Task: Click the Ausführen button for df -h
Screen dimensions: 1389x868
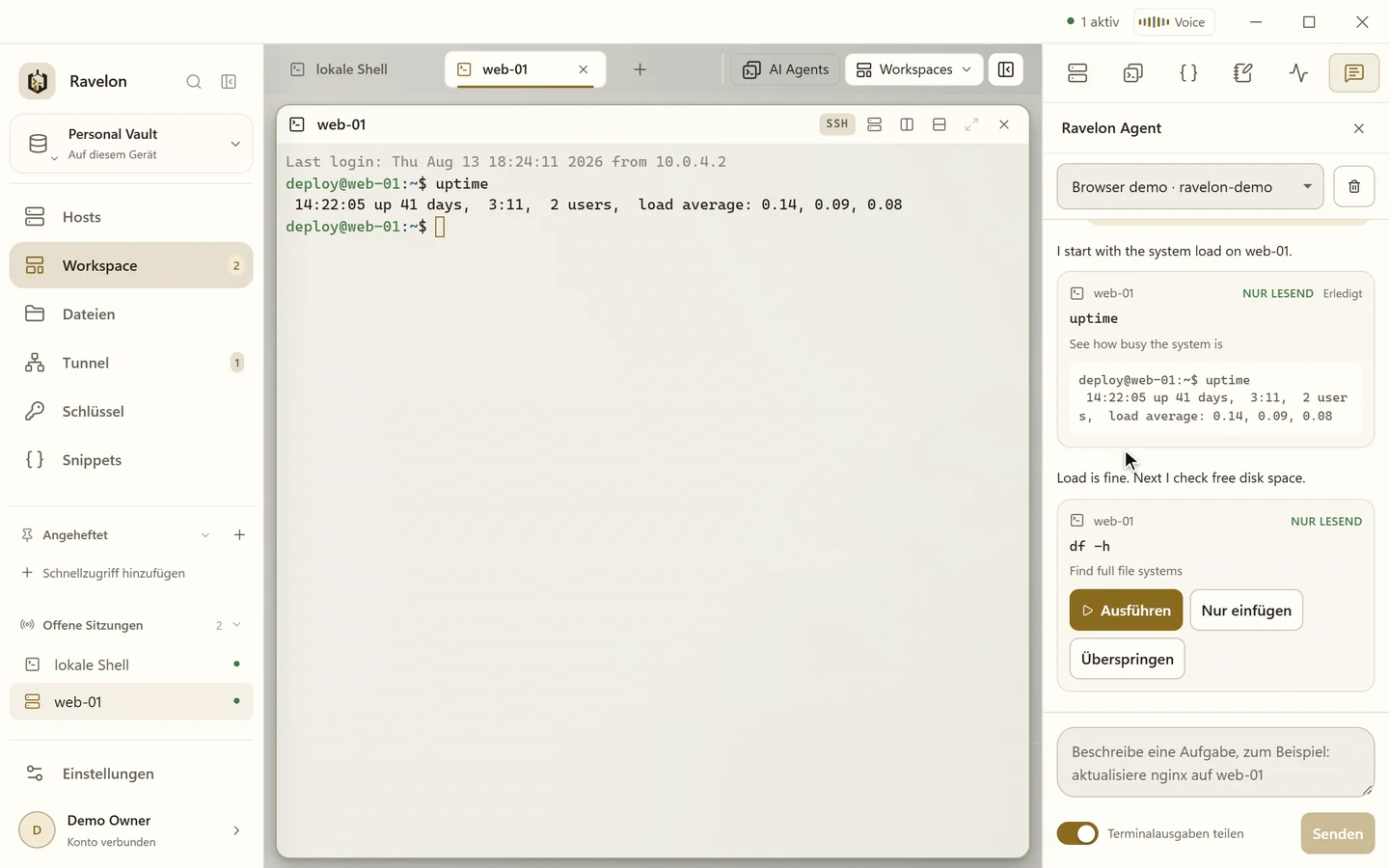Action: pyautogui.click(x=1126, y=610)
